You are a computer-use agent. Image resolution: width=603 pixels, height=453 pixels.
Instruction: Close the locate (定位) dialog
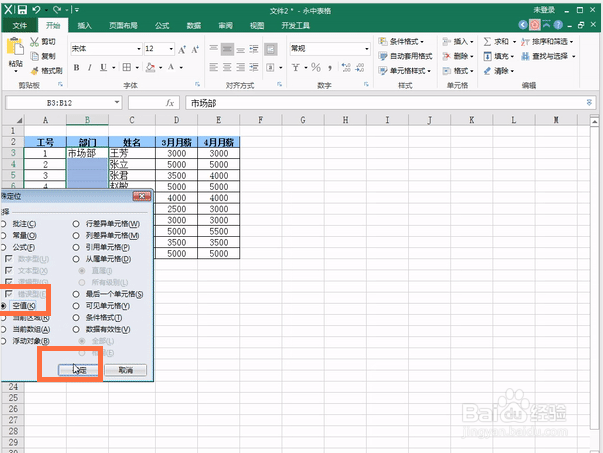tap(142, 196)
